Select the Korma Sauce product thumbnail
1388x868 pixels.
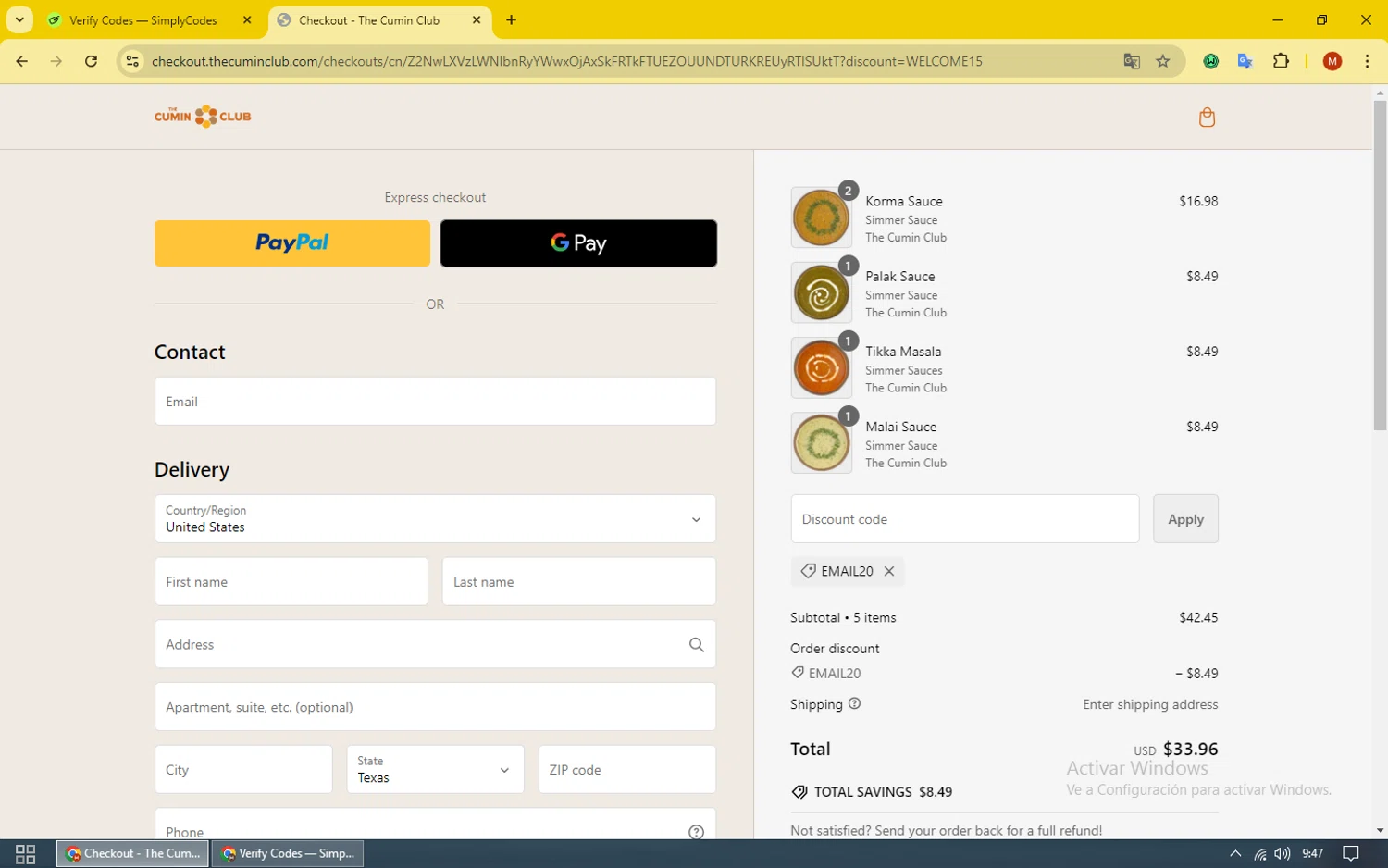822,217
